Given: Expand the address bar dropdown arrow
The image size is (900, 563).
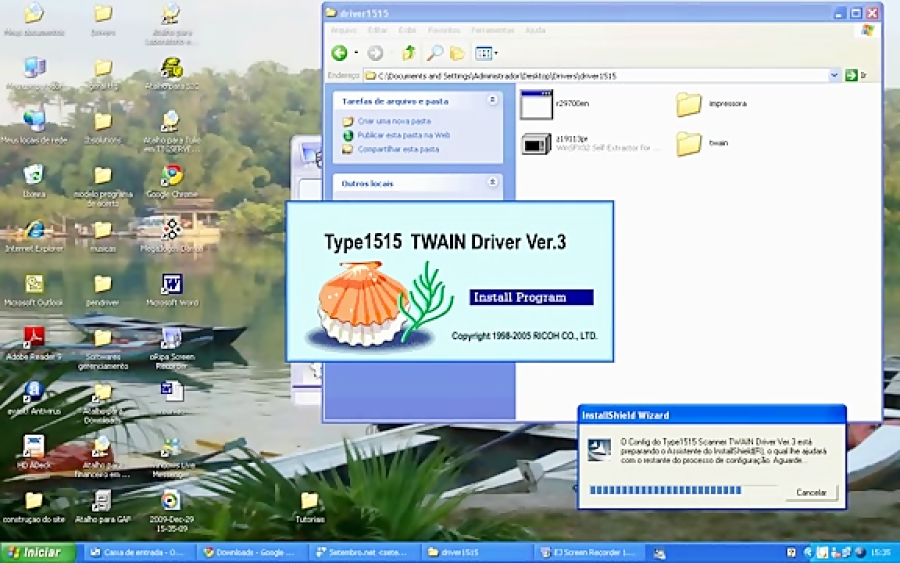Looking at the screenshot, I should click(x=834, y=75).
